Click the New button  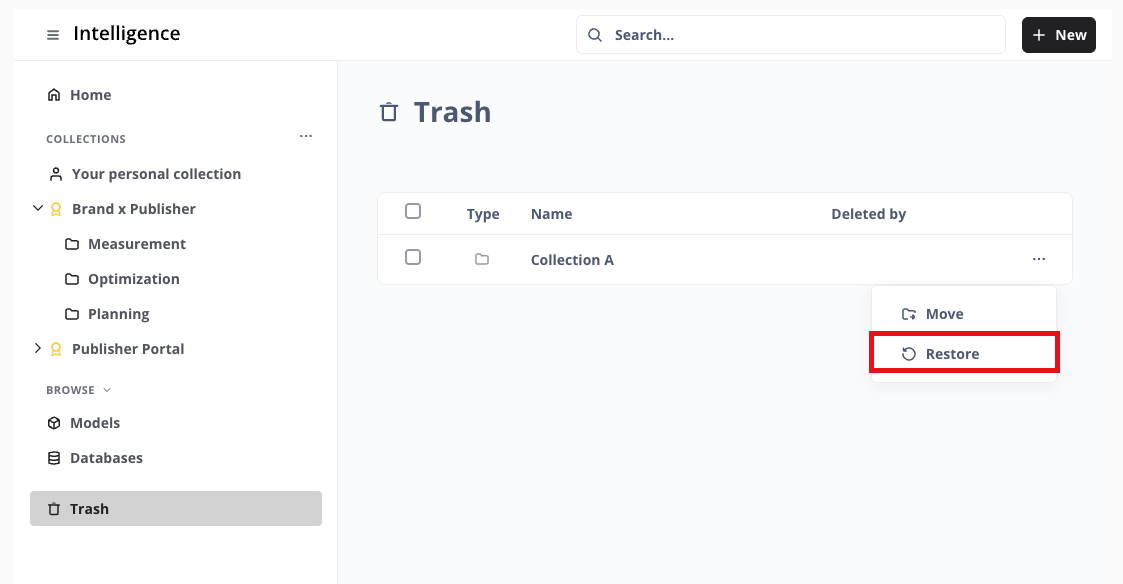pyautogui.click(x=1058, y=35)
